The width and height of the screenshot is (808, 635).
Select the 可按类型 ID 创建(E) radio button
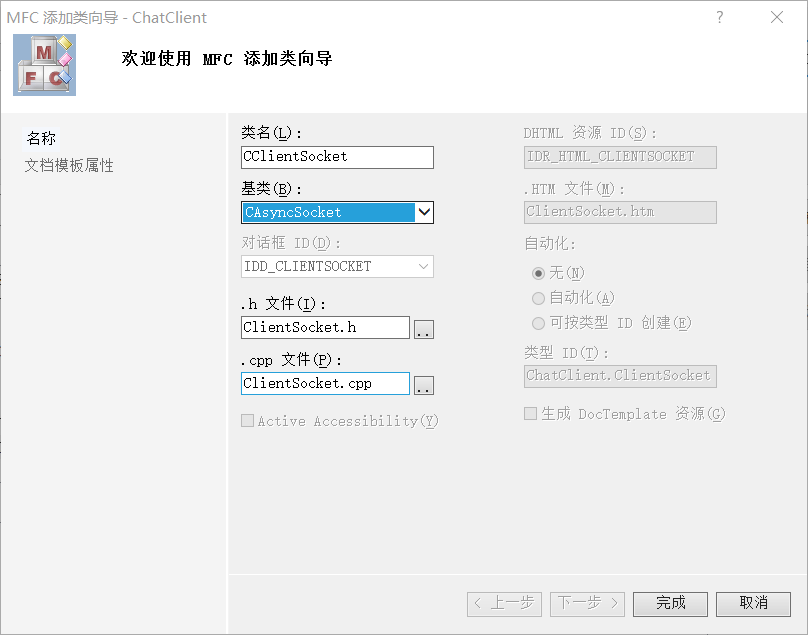(537, 322)
